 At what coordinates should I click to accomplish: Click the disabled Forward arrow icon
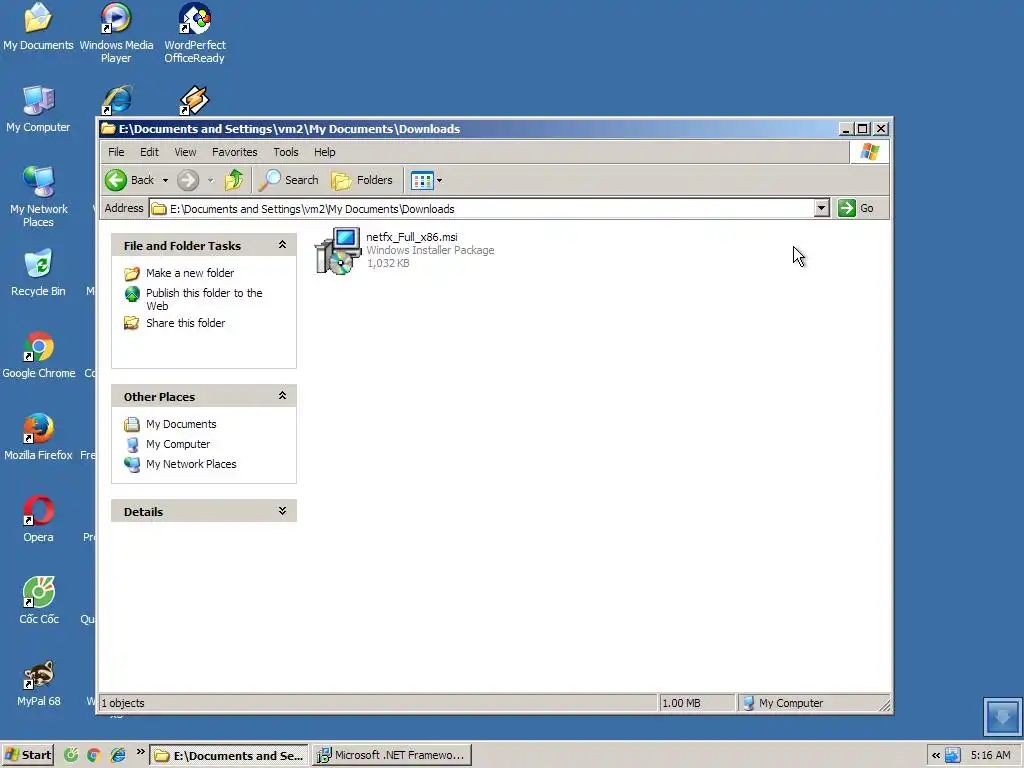[x=188, y=180]
